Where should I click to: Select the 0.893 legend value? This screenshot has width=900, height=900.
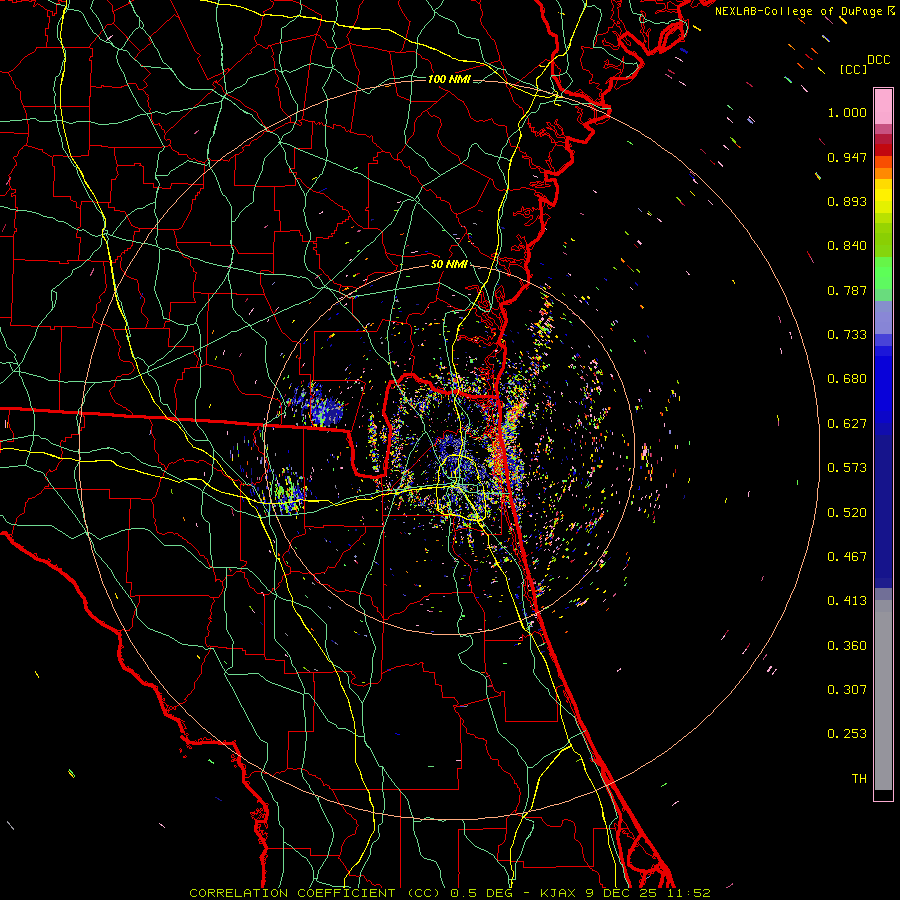coord(847,201)
